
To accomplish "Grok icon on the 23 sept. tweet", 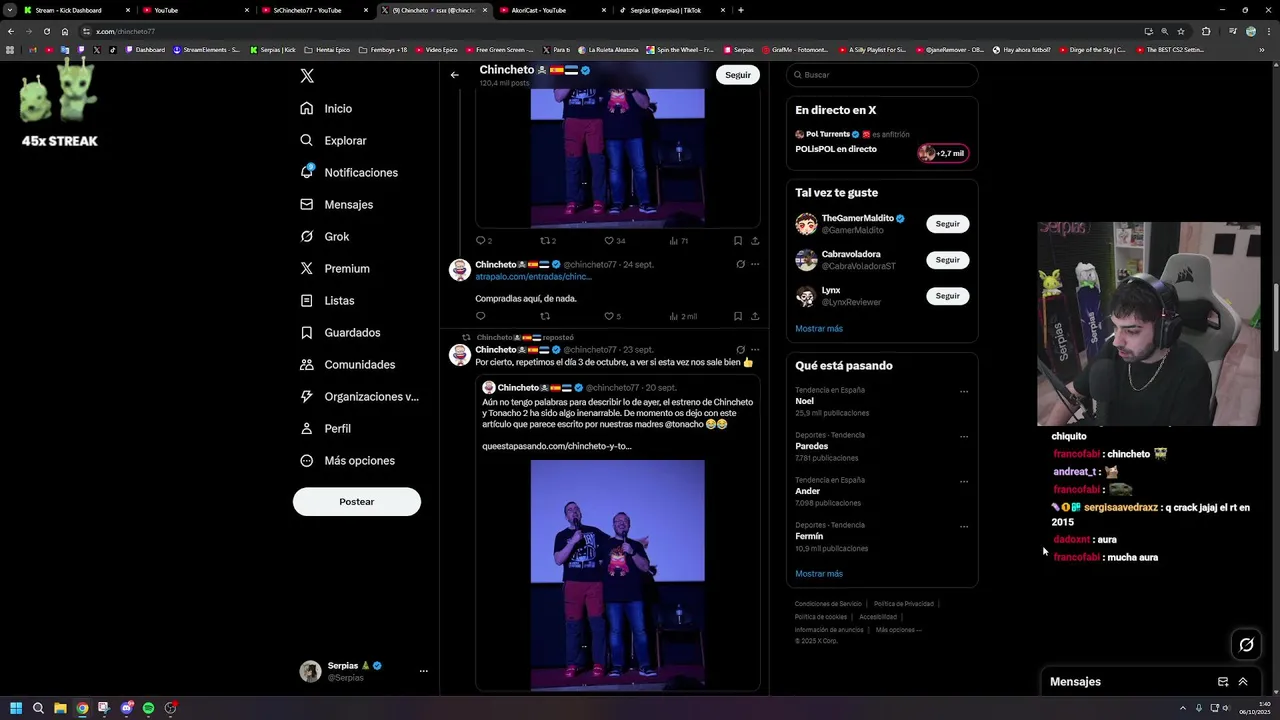I will pos(740,349).
